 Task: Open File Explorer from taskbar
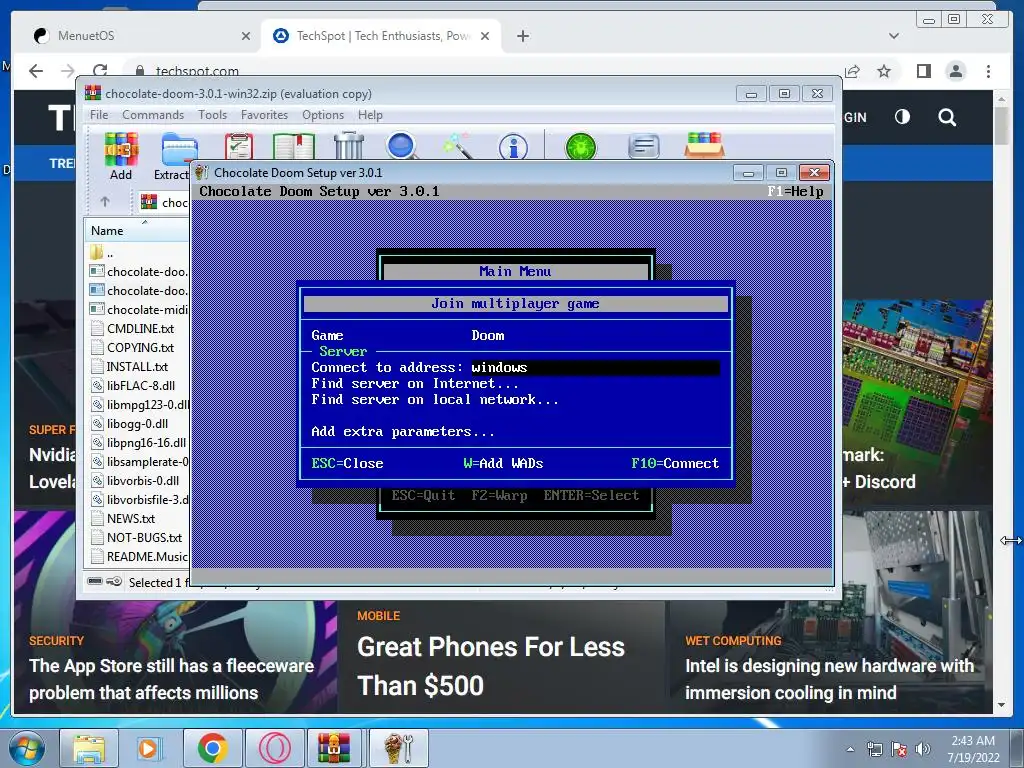coord(89,748)
